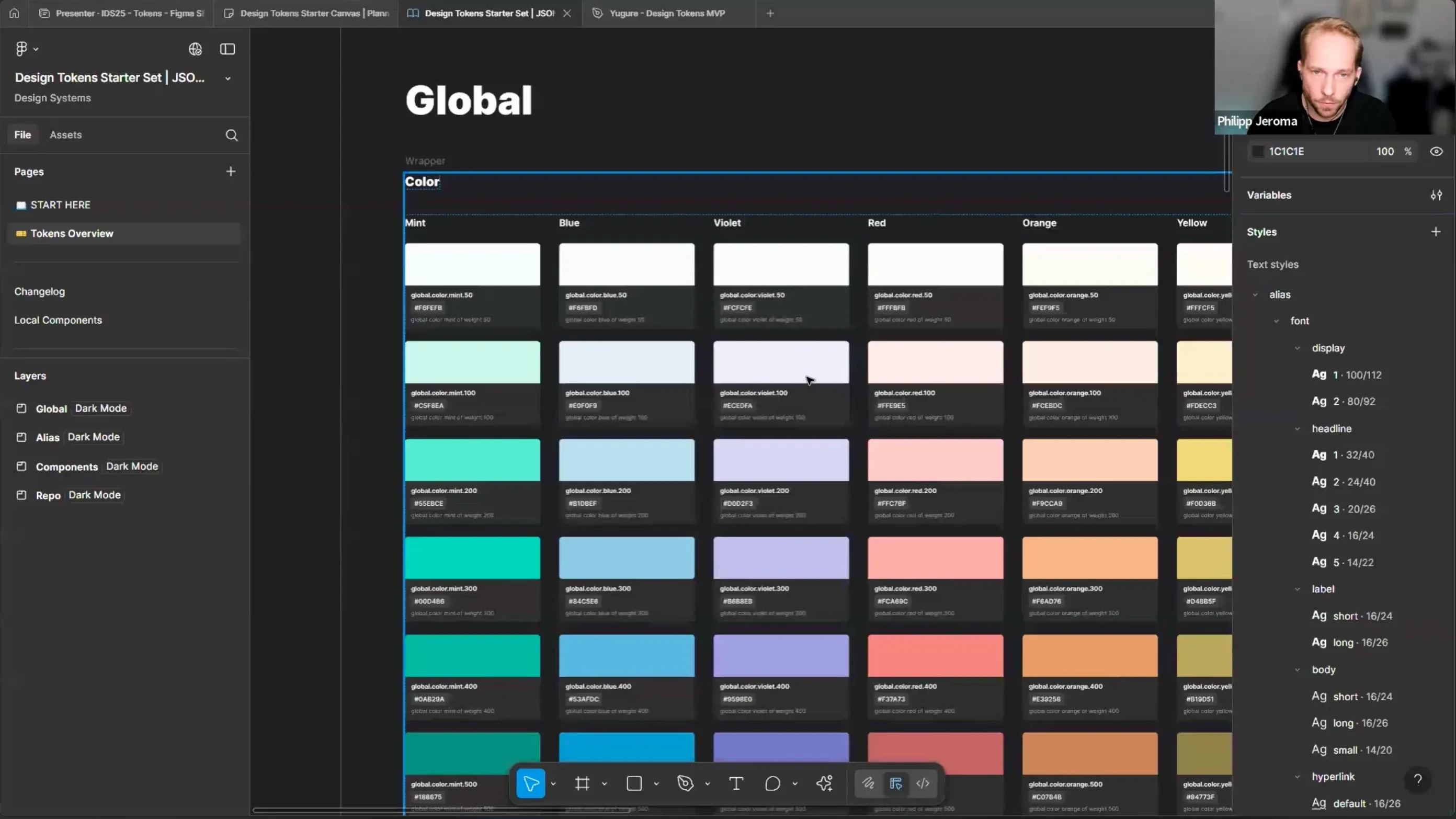Add a new style with the plus button
Image resolution: width=1456 pixels, height=819 pixels.
point(1436,231)
